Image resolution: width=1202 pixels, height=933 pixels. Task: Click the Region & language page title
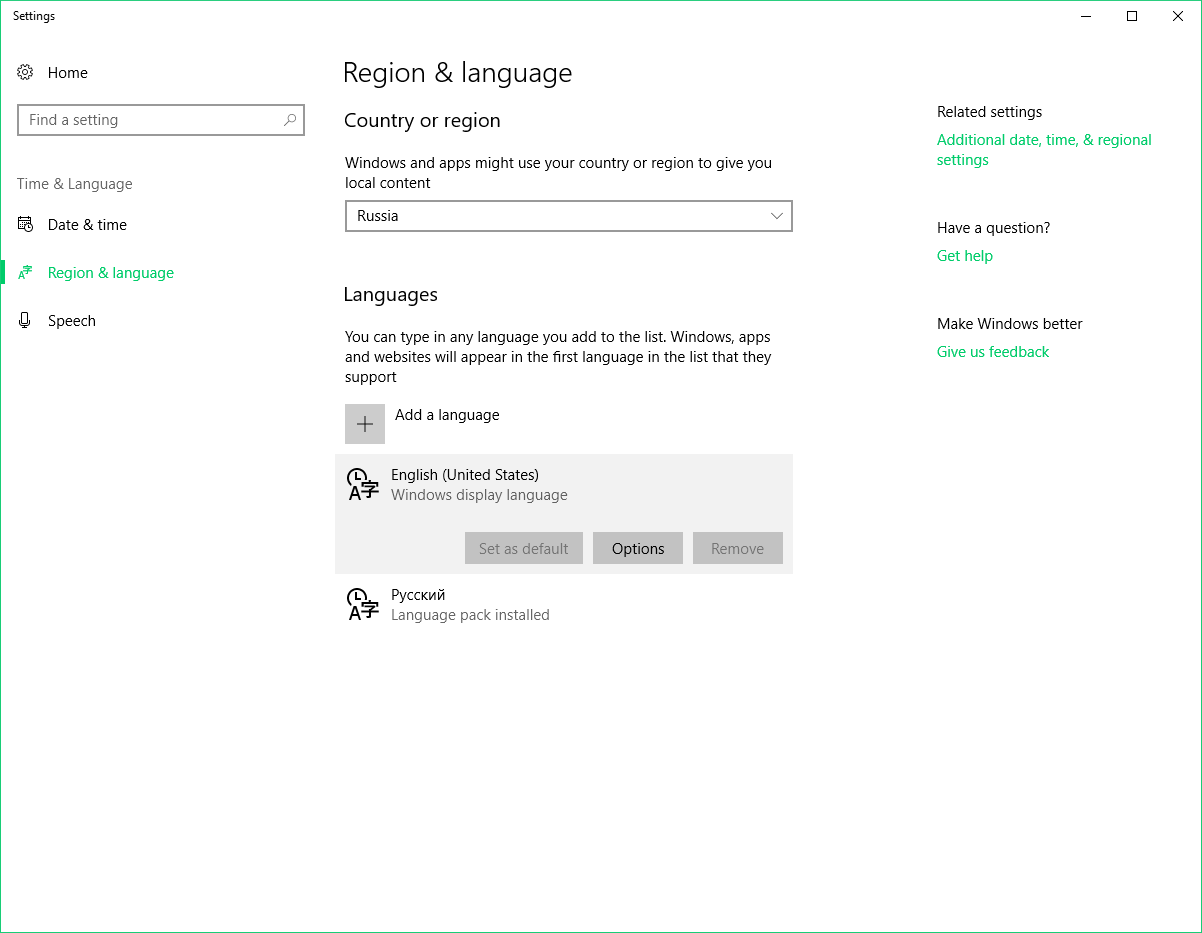[x=457, y=73]
